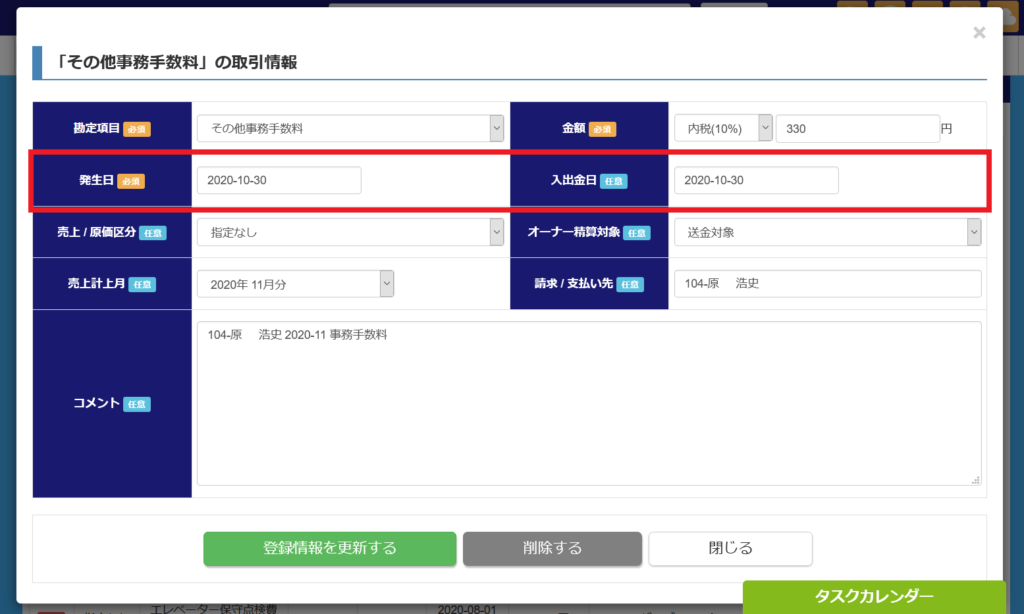The image size is (1024, 614).
Task: Focus the 発生日 date field
Action: [x=278, y=181]
